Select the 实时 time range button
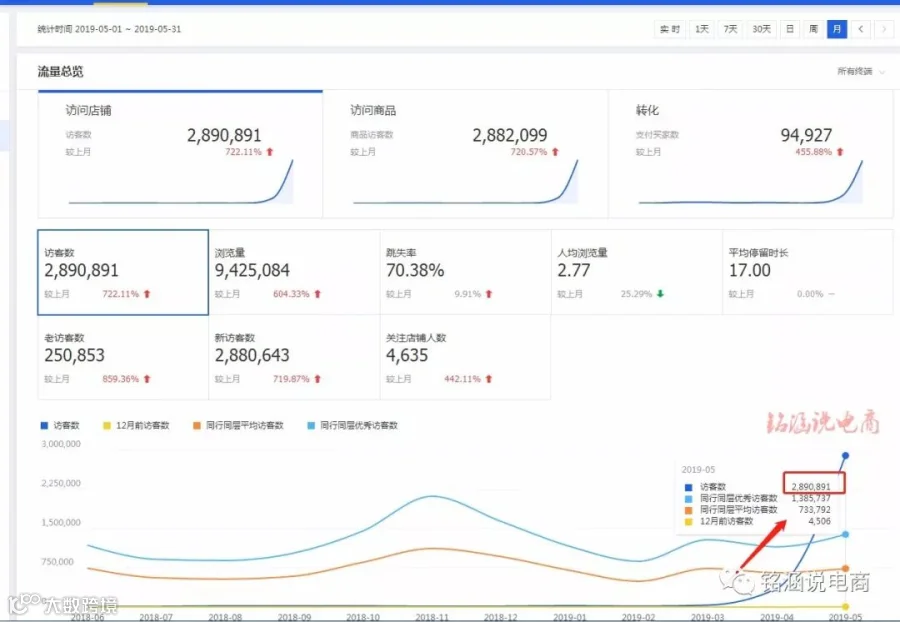900x622 pixels. (670, 29)
